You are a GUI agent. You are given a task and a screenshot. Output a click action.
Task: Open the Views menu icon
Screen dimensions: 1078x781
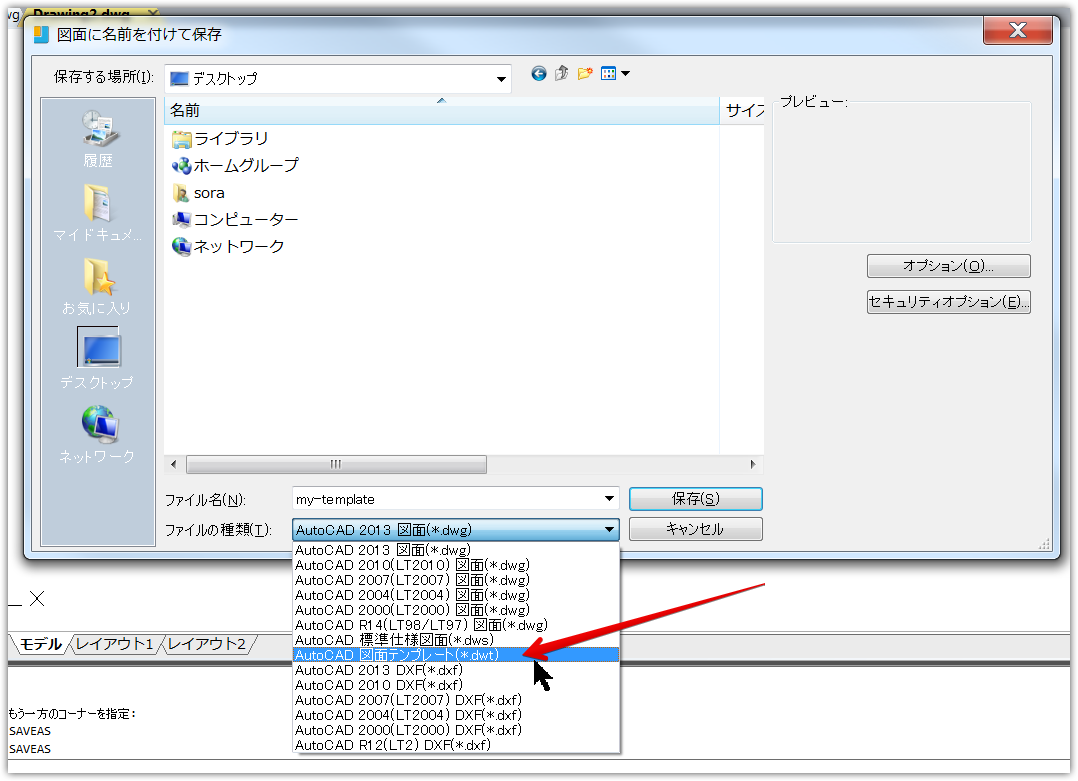coord(608,74)
